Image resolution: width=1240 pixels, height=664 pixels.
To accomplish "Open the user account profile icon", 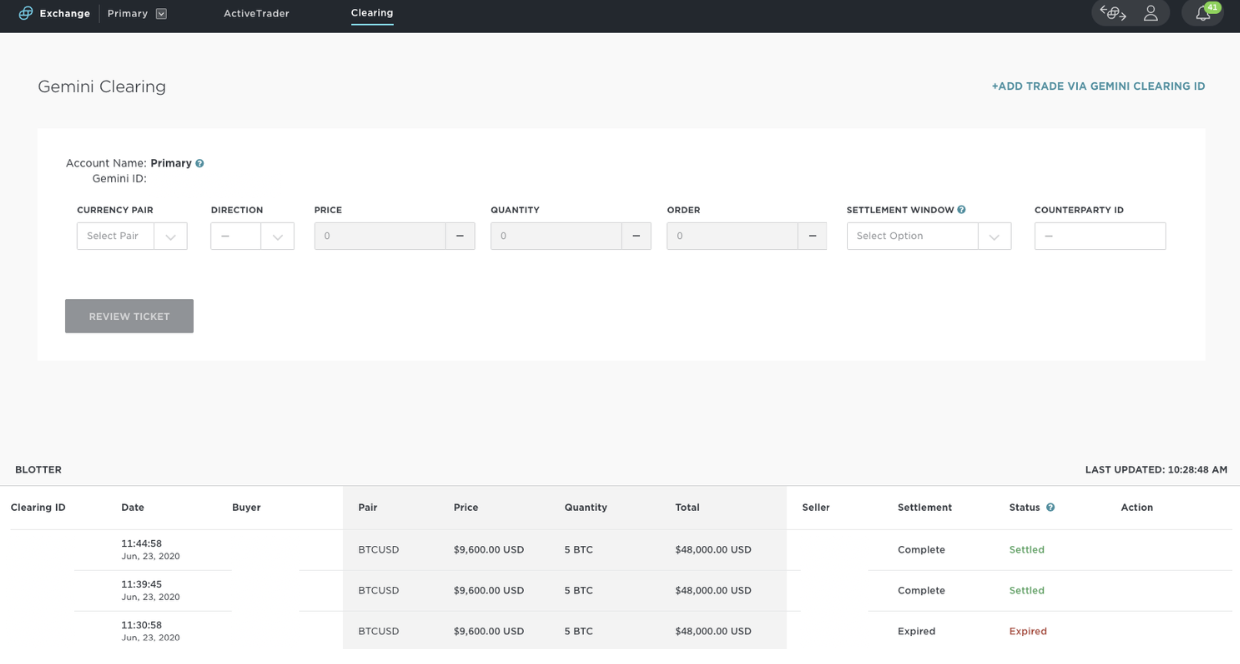I will point(1151,13).
